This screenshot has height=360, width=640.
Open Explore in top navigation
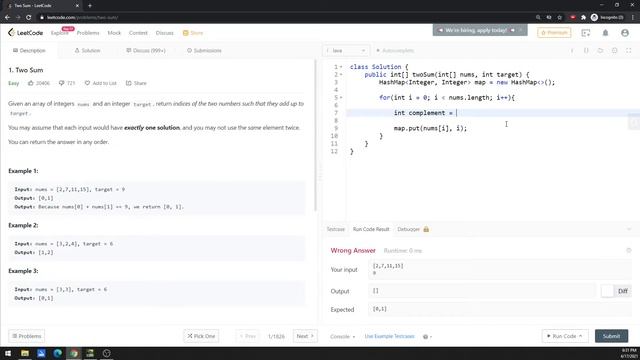pos(60,33)
